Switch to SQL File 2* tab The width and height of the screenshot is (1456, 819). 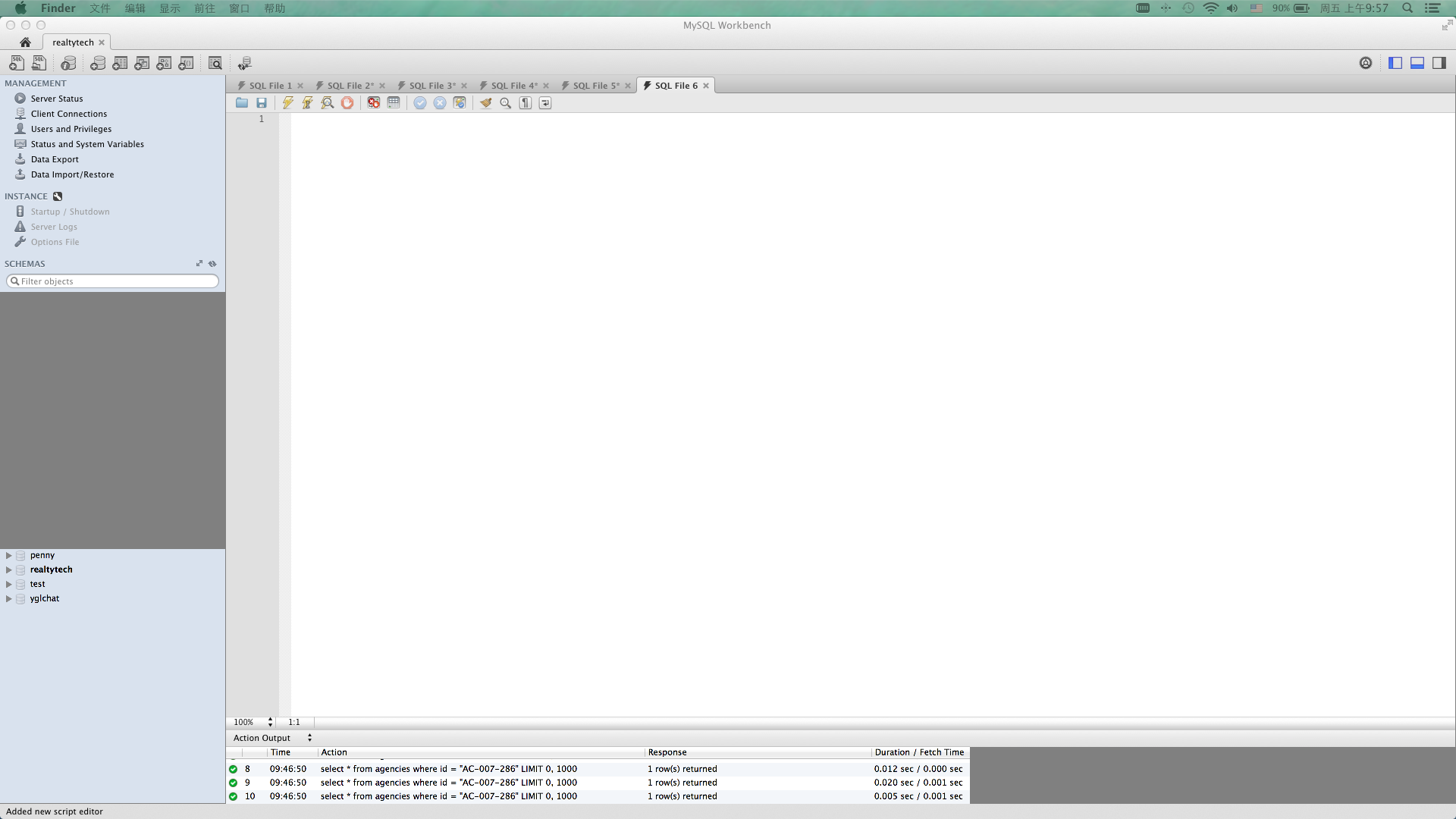click(x=350, y=86)
